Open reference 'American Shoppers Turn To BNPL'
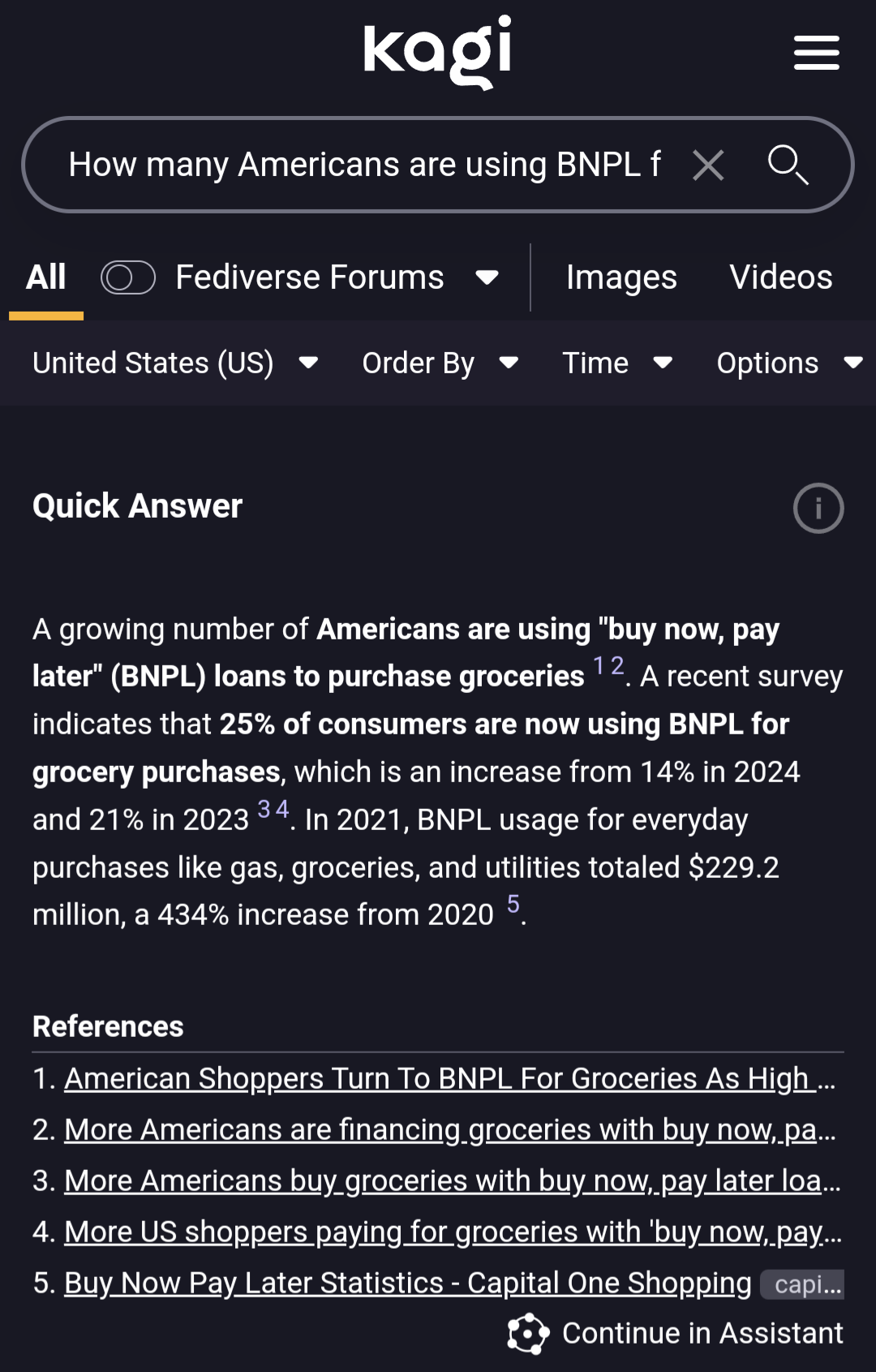Image resolution: width=876 pixels, height=1372 pixels. 438,1078
